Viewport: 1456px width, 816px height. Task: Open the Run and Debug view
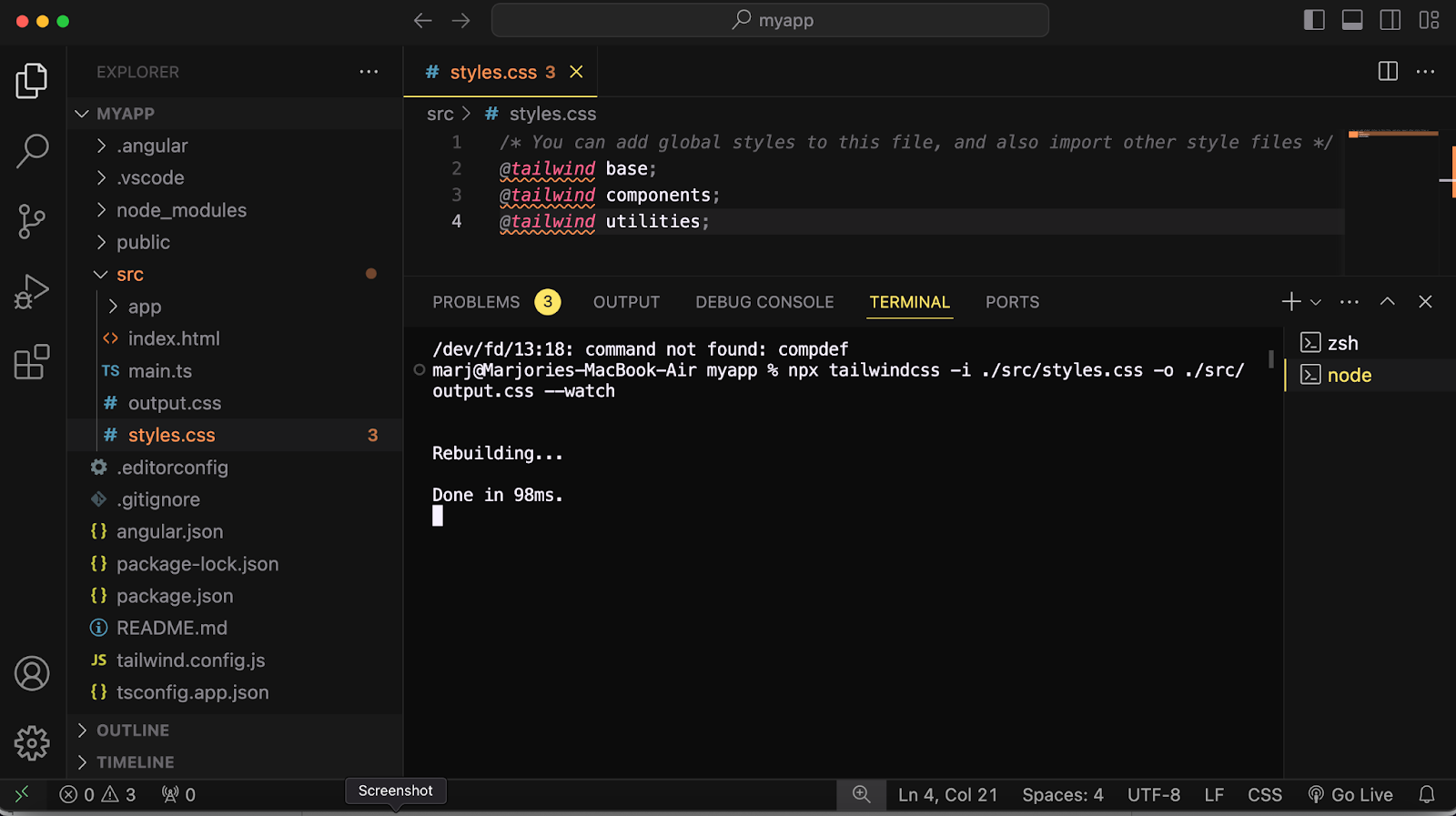[32, 292]
